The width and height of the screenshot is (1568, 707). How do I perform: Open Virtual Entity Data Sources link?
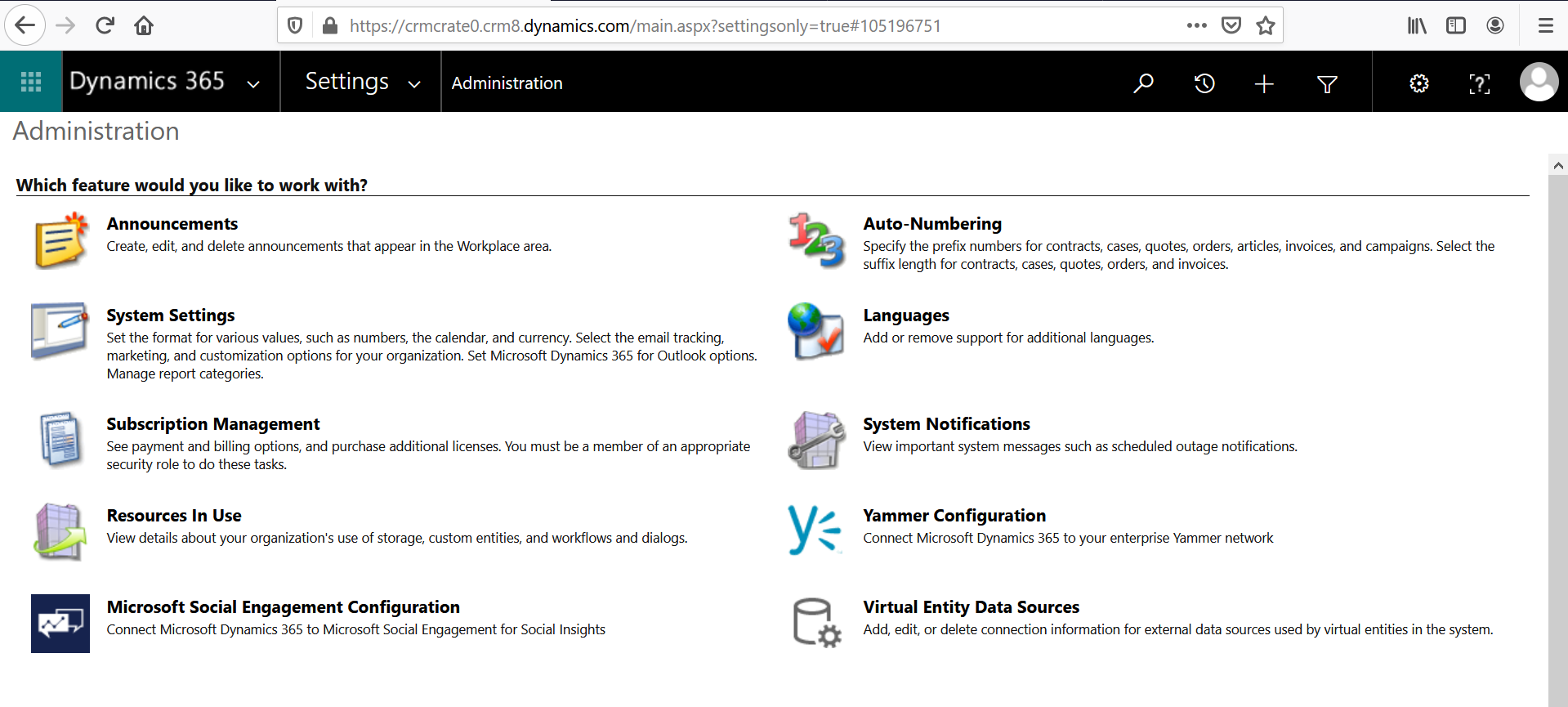971,607
